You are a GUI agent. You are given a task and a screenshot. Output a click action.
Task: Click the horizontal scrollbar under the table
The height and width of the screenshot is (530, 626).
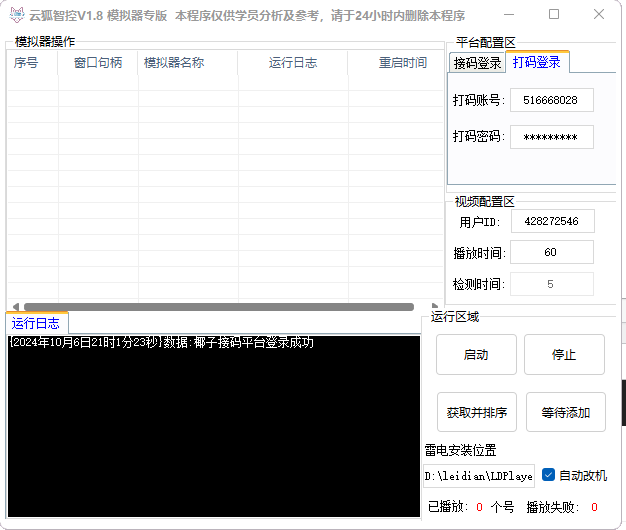pyautogui.click(x=218, y=307)
